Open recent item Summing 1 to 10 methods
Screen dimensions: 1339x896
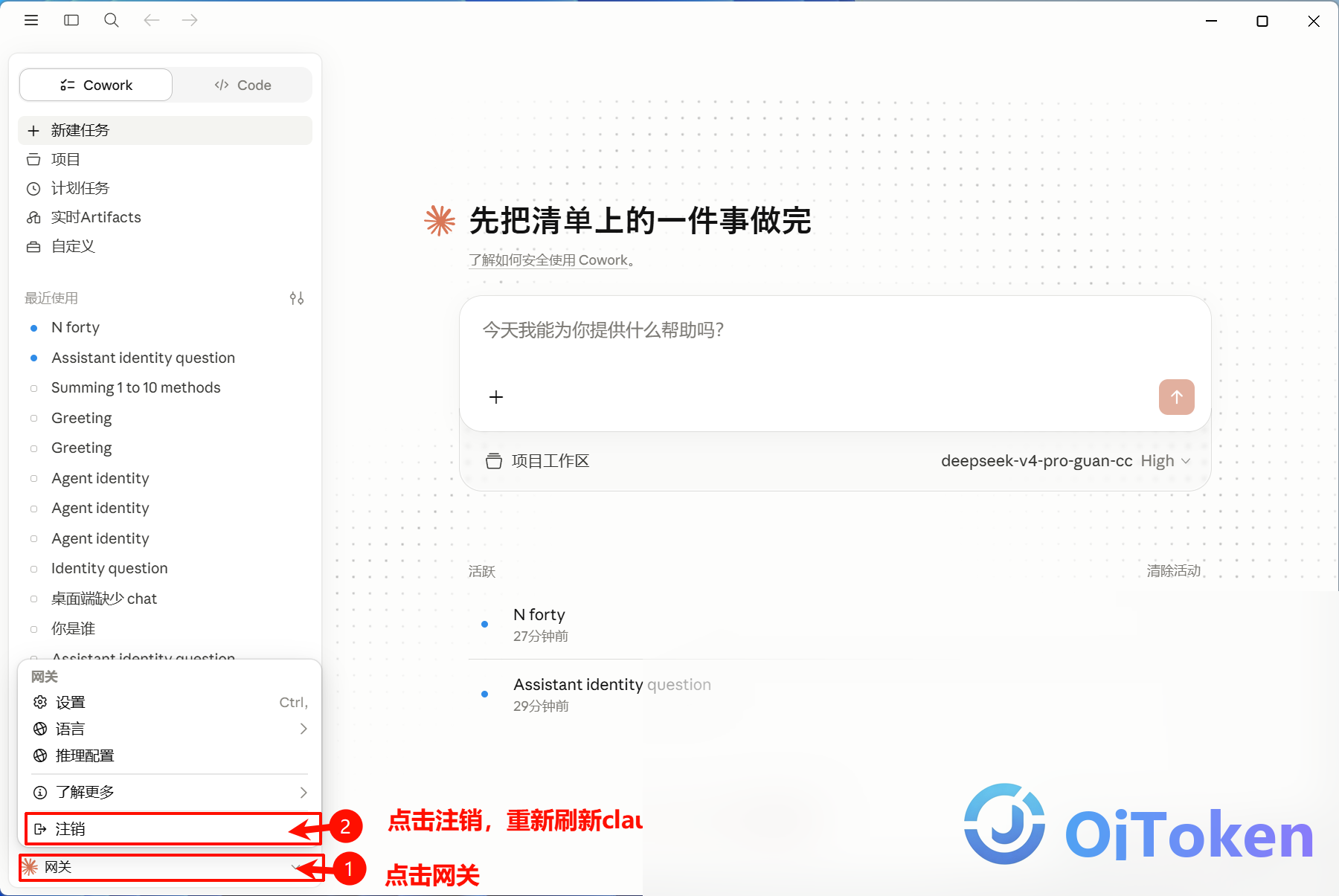(x=165, y=387)
